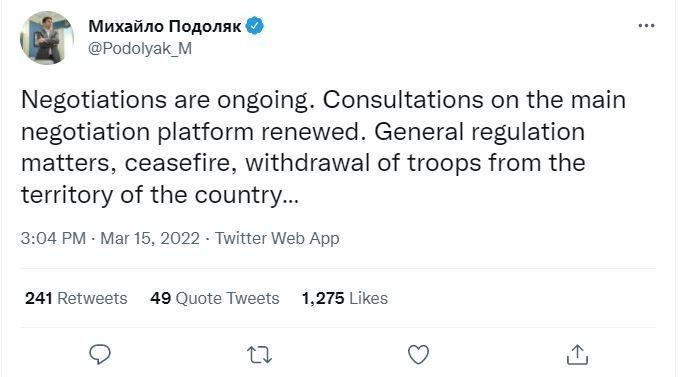Open the author's profile picture

(x=47, y=38)
